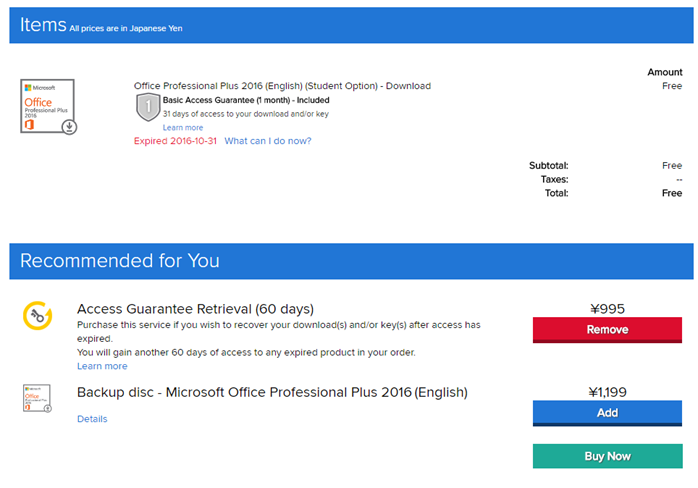This screenshot has width=698, height=488.
Task: Click the Access Guarantee Retrieval key icon
Action: [38, 315]
